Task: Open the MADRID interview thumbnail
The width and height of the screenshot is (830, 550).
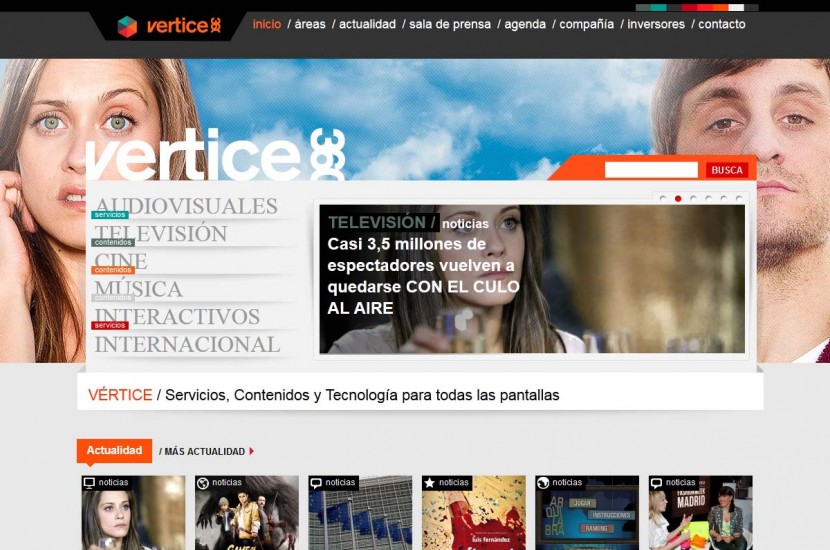Action: pyautogui.click(x=700, y=512)
